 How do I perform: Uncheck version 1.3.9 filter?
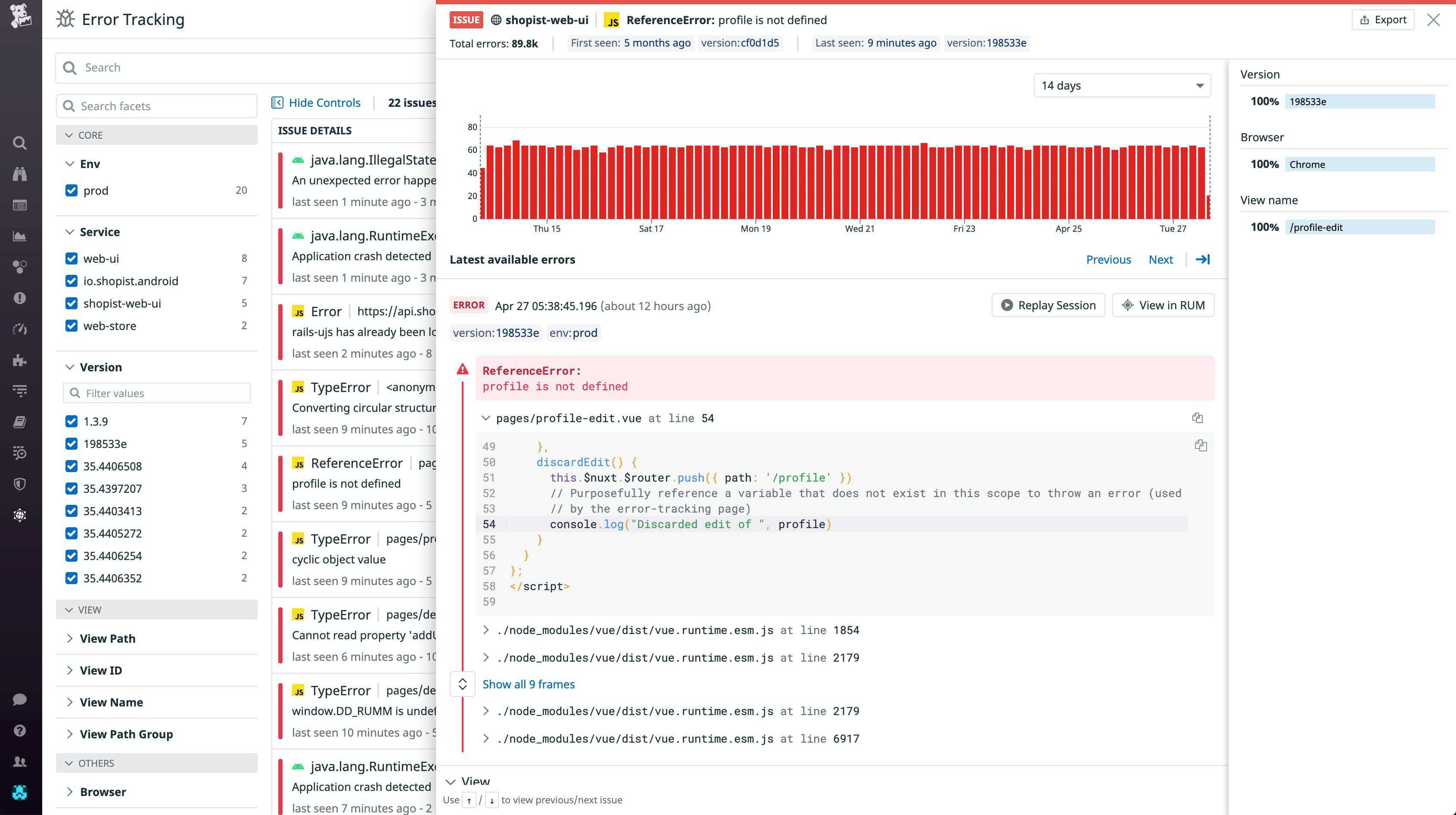click(x=71, y=421)
